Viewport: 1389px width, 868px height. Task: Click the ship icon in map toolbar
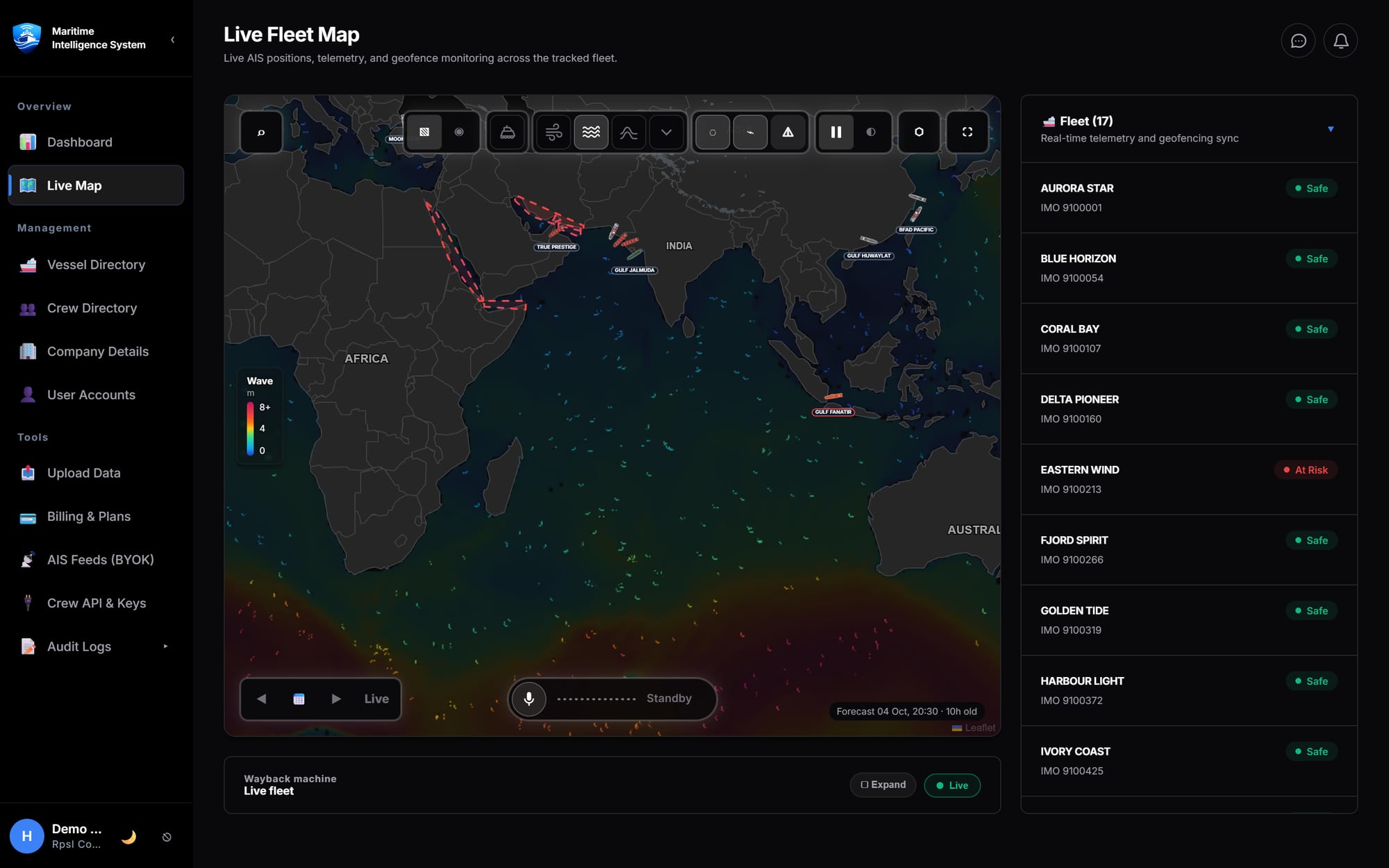coord(508,132)
